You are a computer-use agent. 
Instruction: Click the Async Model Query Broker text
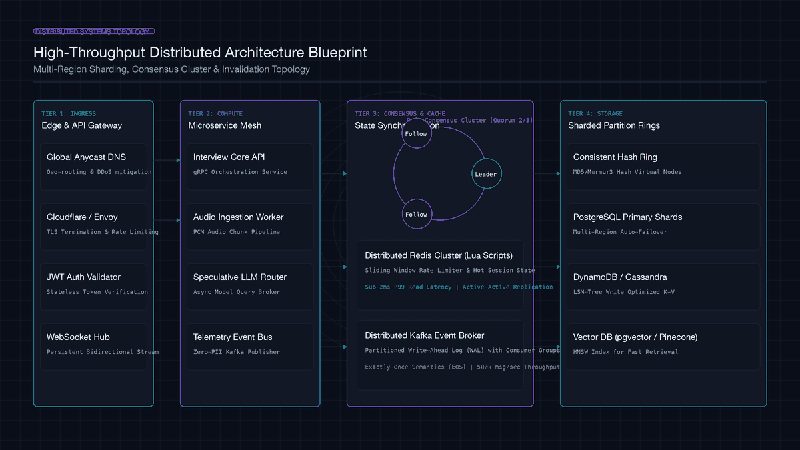coord(236,292)
